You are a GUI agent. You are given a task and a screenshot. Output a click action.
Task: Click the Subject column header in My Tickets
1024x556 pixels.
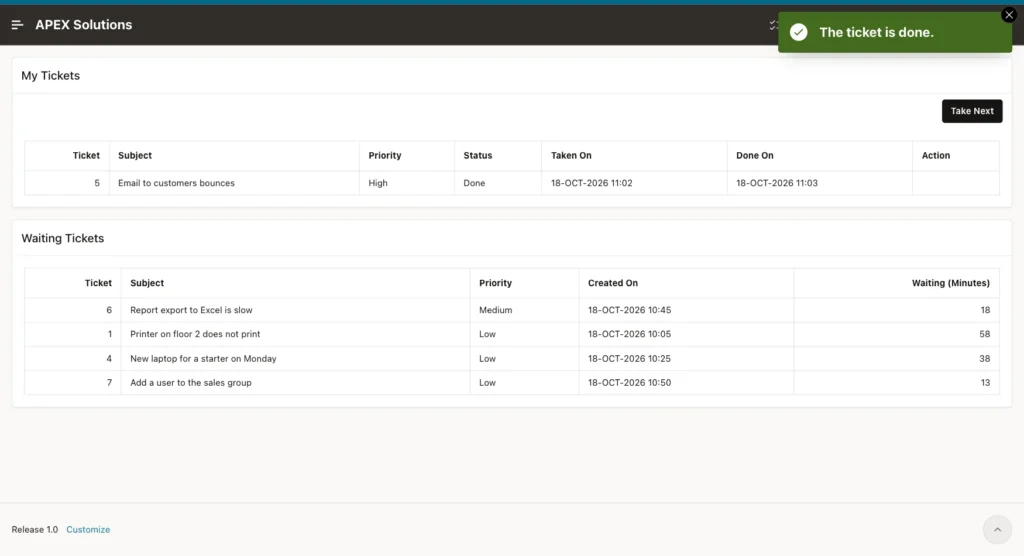135,155
